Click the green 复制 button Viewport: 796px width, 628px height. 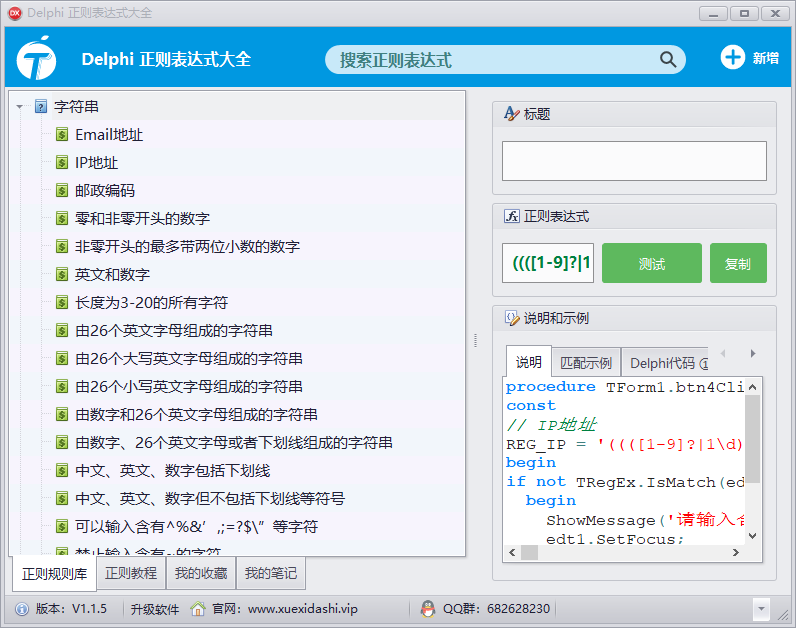(x=738, y=263)
